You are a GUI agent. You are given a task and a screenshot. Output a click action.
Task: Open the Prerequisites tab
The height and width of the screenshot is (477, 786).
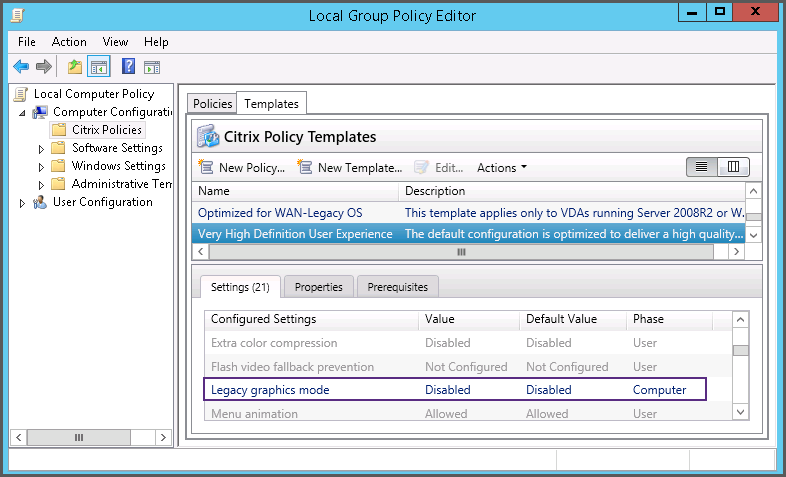click(x=397, y=287)
